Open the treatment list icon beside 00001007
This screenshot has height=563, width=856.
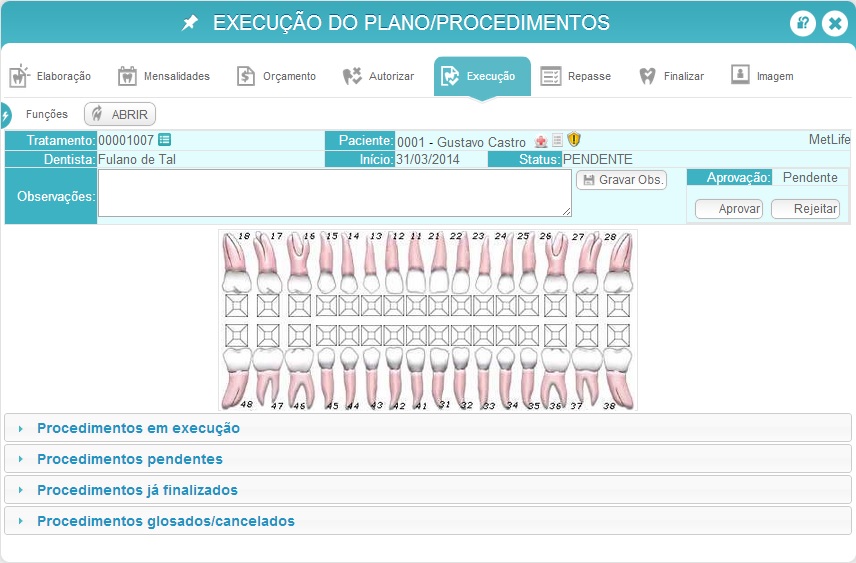164,140
